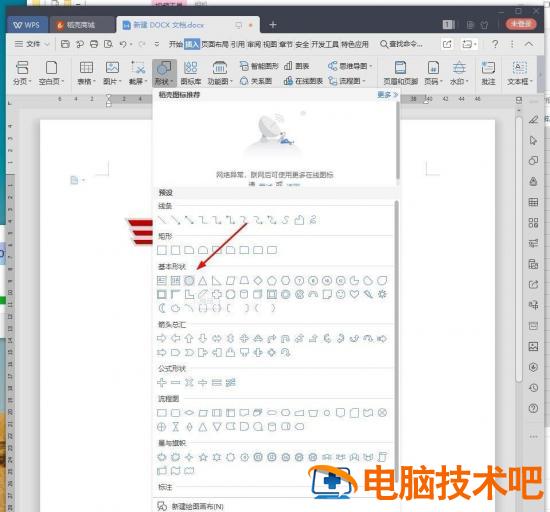Open the 开发工具 developer tools tab
The height and width of the screenshot is (512, 550).
(x=325, y=44)
